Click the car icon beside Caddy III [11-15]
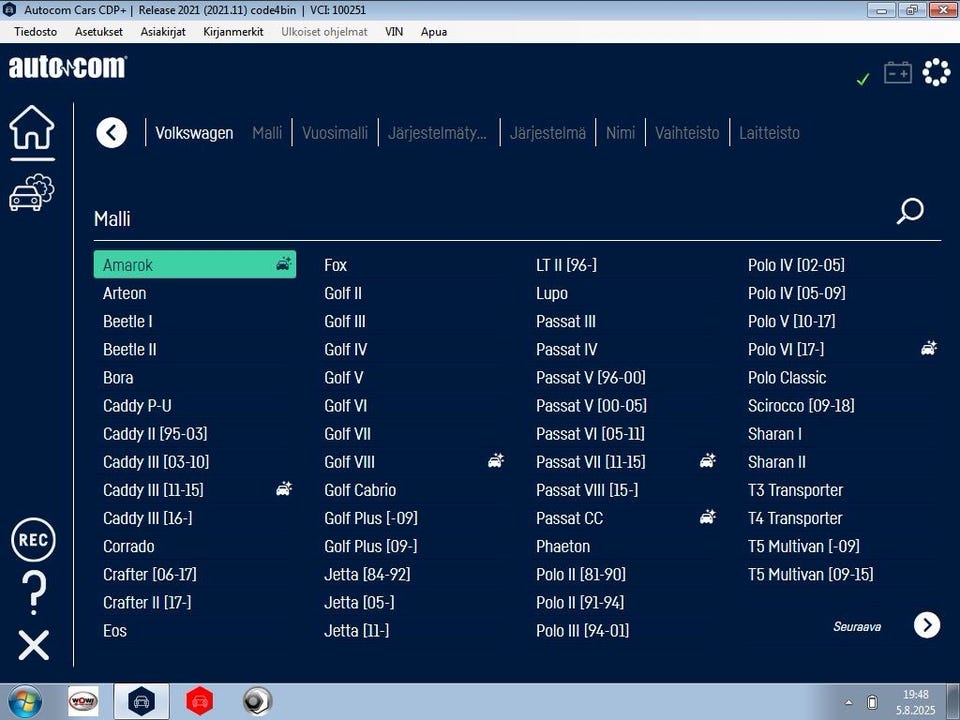 [x=283, y=489]
